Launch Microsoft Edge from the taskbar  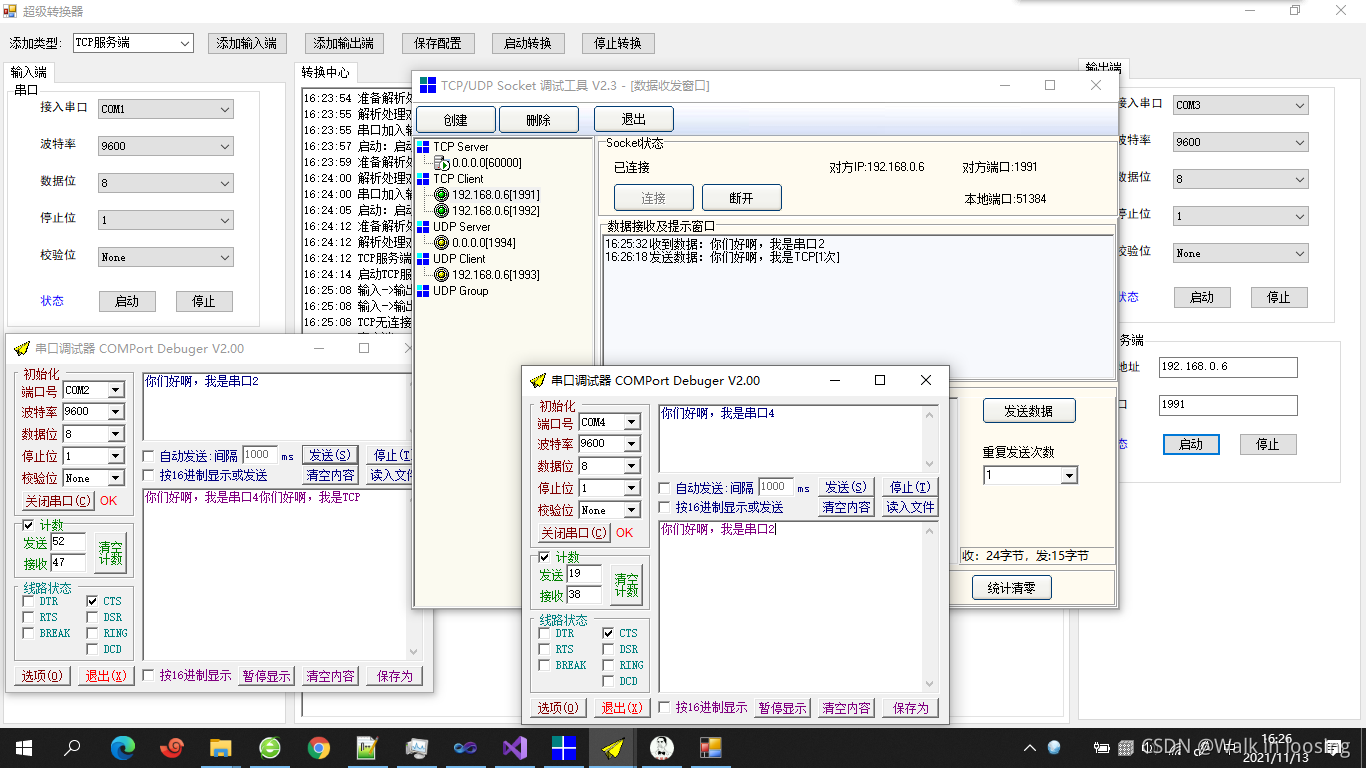click(x=122, y=747)
